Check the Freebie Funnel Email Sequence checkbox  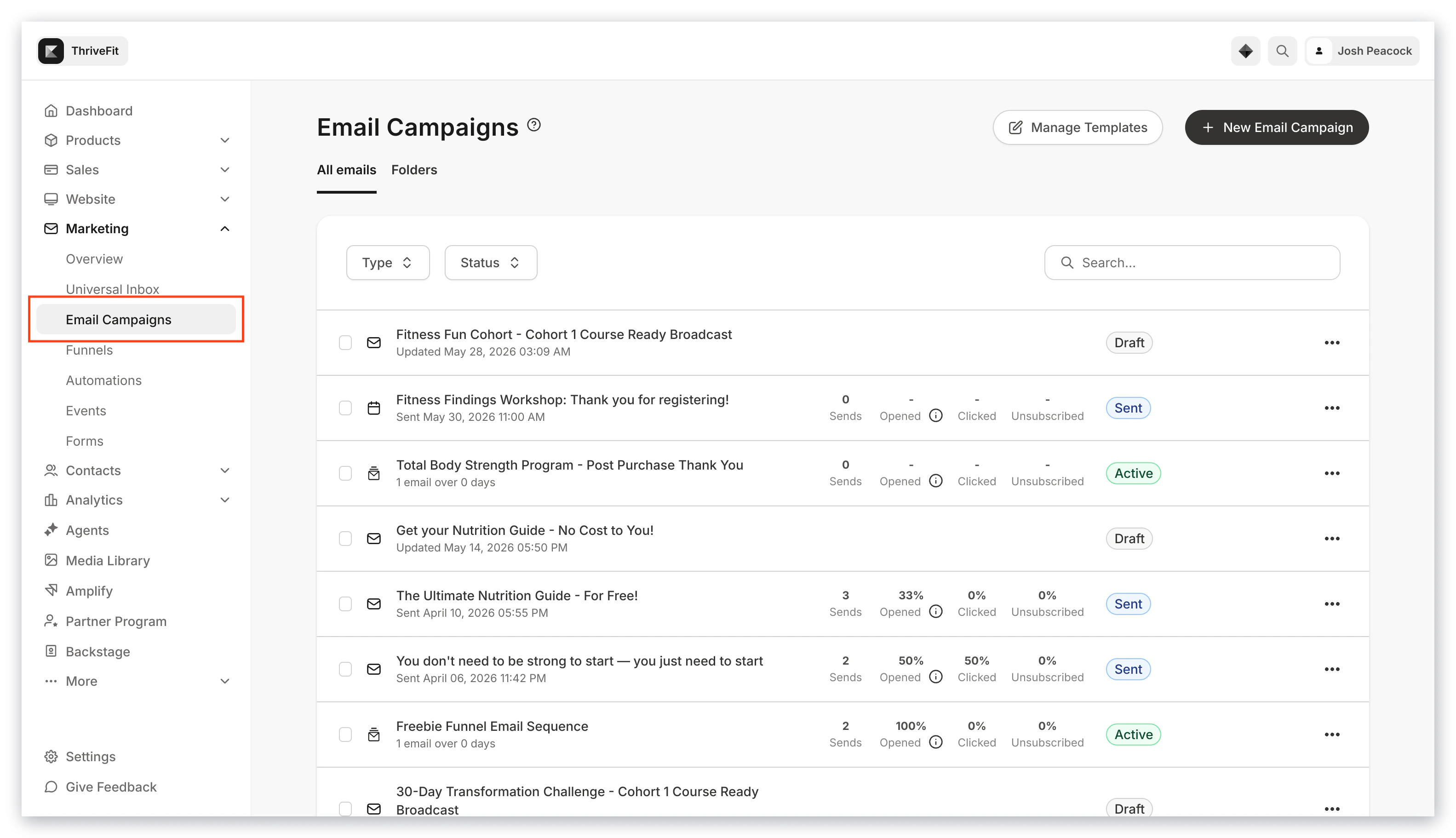tap(345, 735)
